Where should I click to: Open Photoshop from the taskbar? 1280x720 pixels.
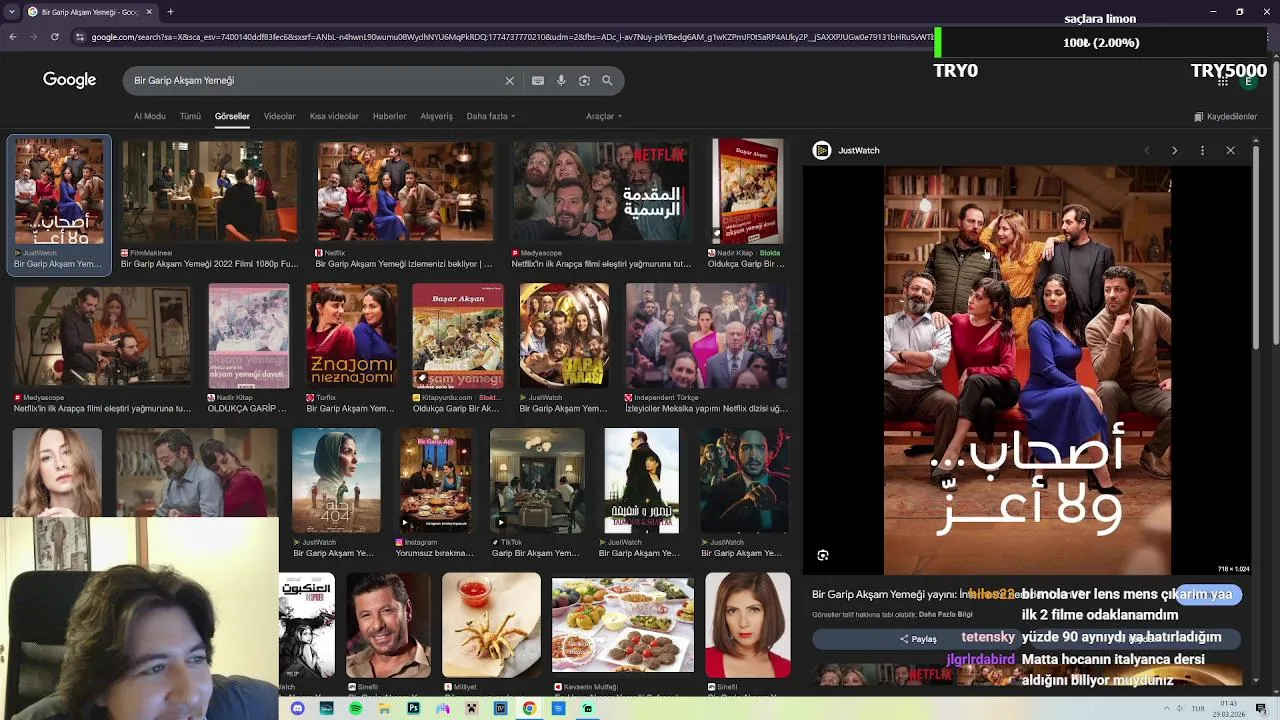413,708
